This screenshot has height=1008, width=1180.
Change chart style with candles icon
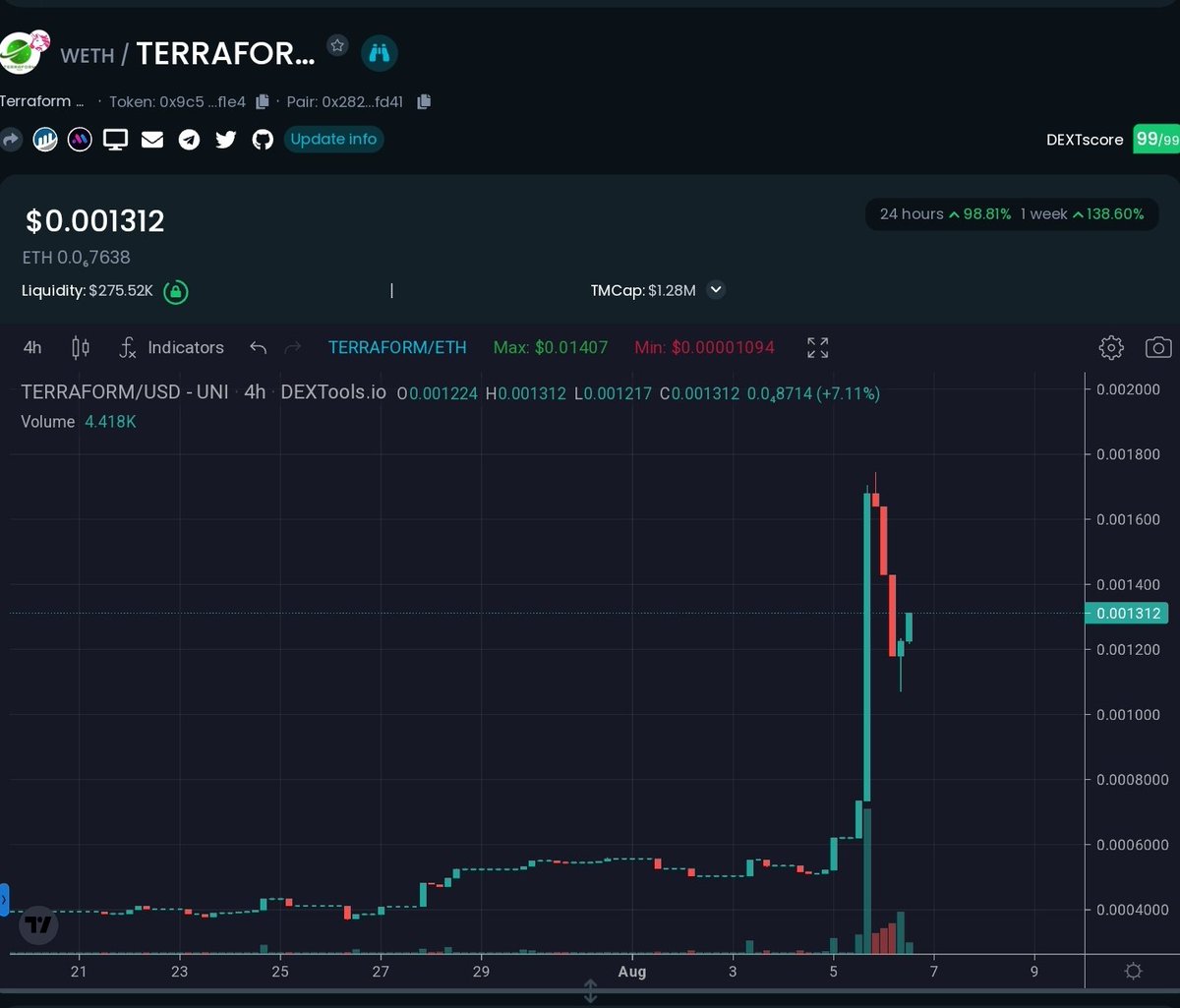[x=81, y=347]
